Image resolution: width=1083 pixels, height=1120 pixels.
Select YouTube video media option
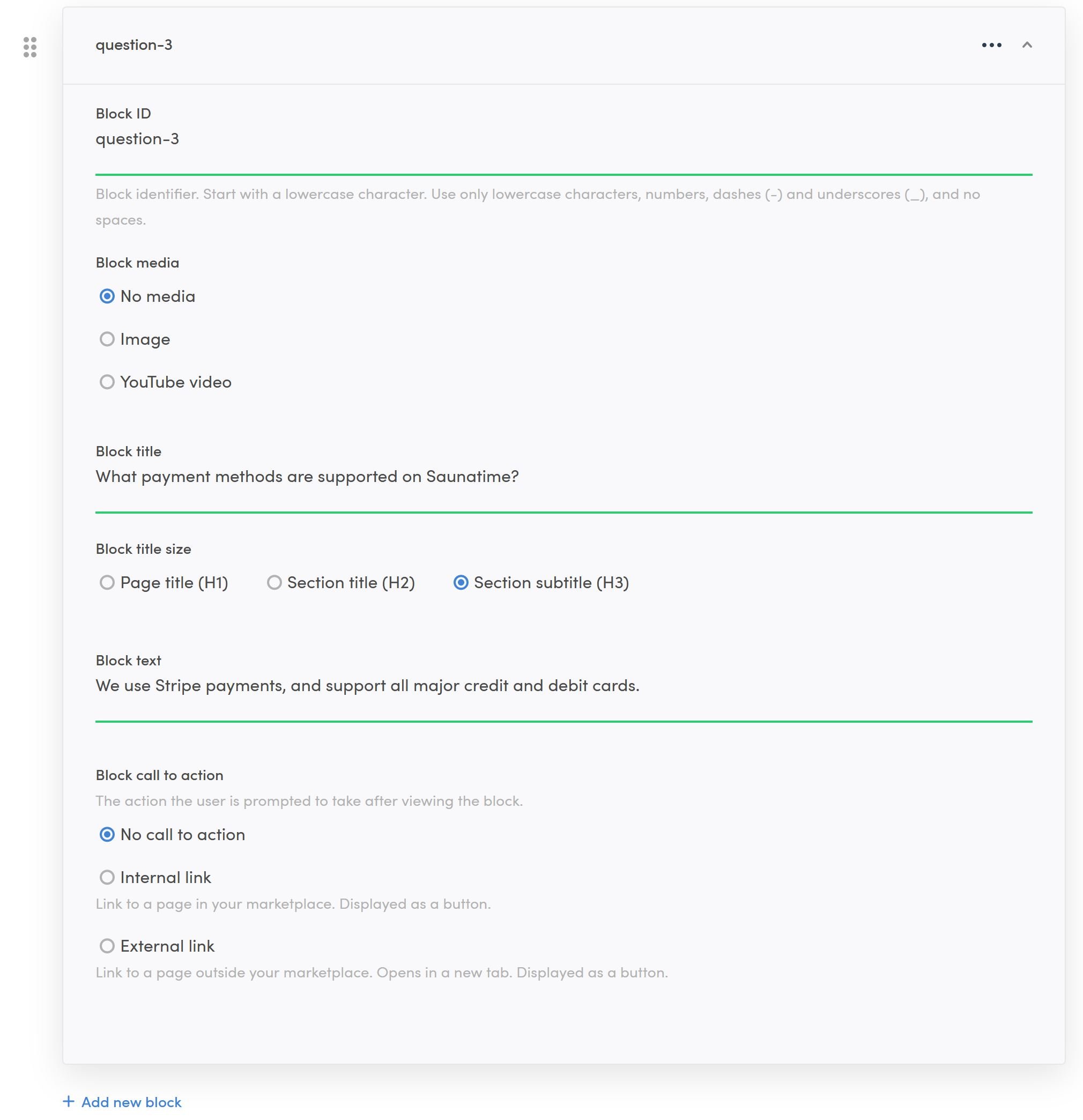tap(107, 382)
